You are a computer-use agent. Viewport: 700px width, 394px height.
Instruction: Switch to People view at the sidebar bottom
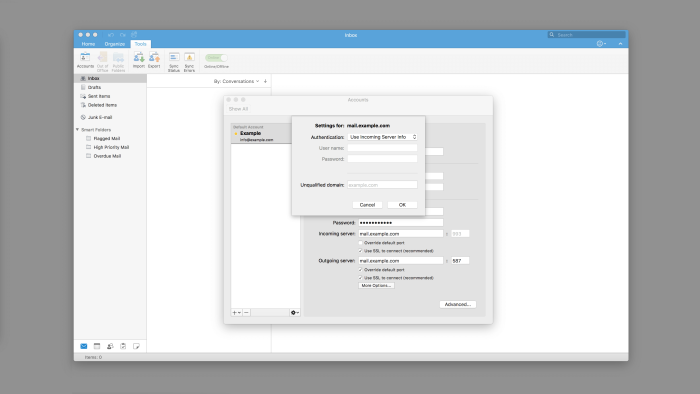pyautogui.click(x=110, y=346)
